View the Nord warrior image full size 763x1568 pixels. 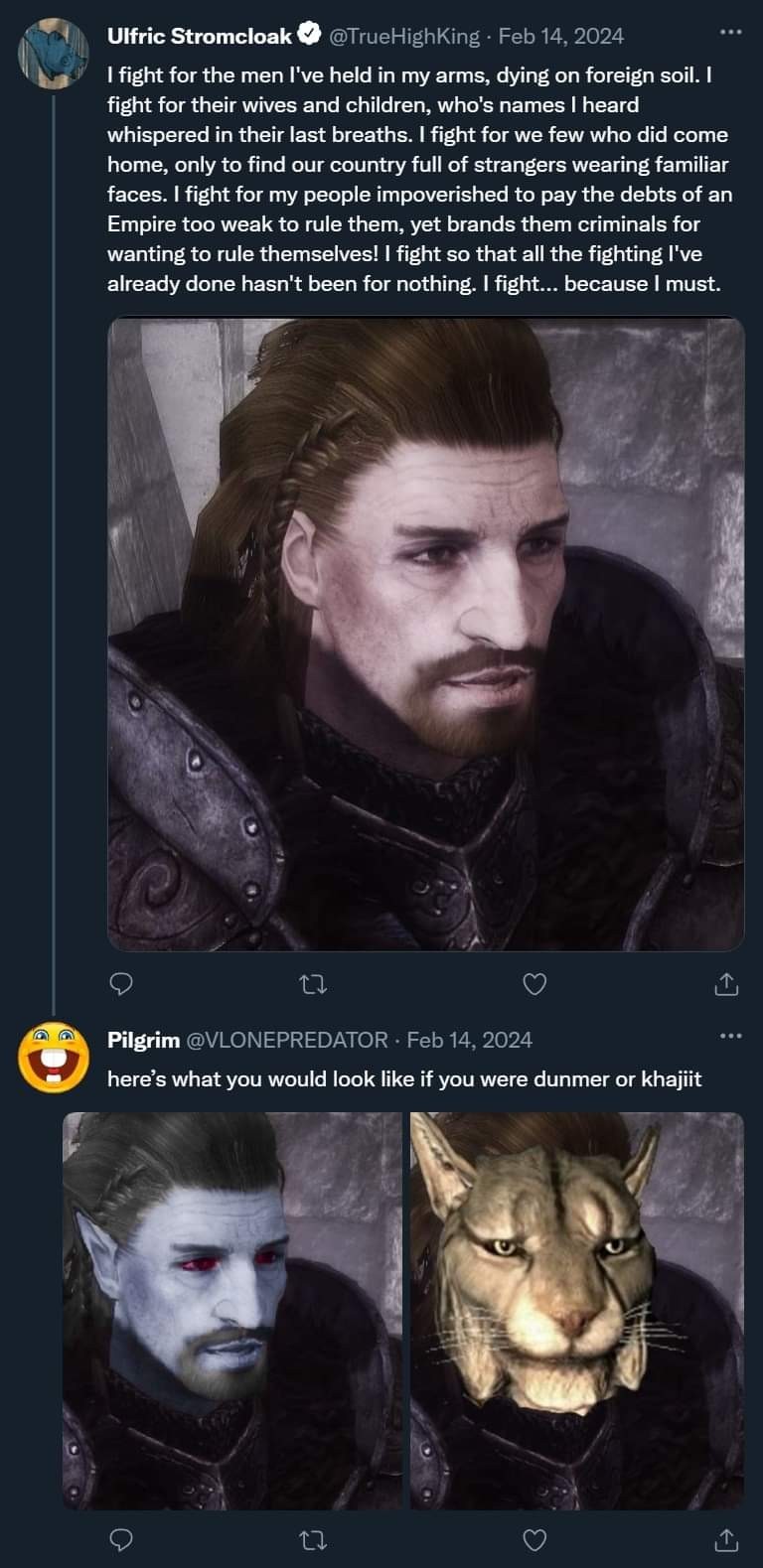point(427,632)
